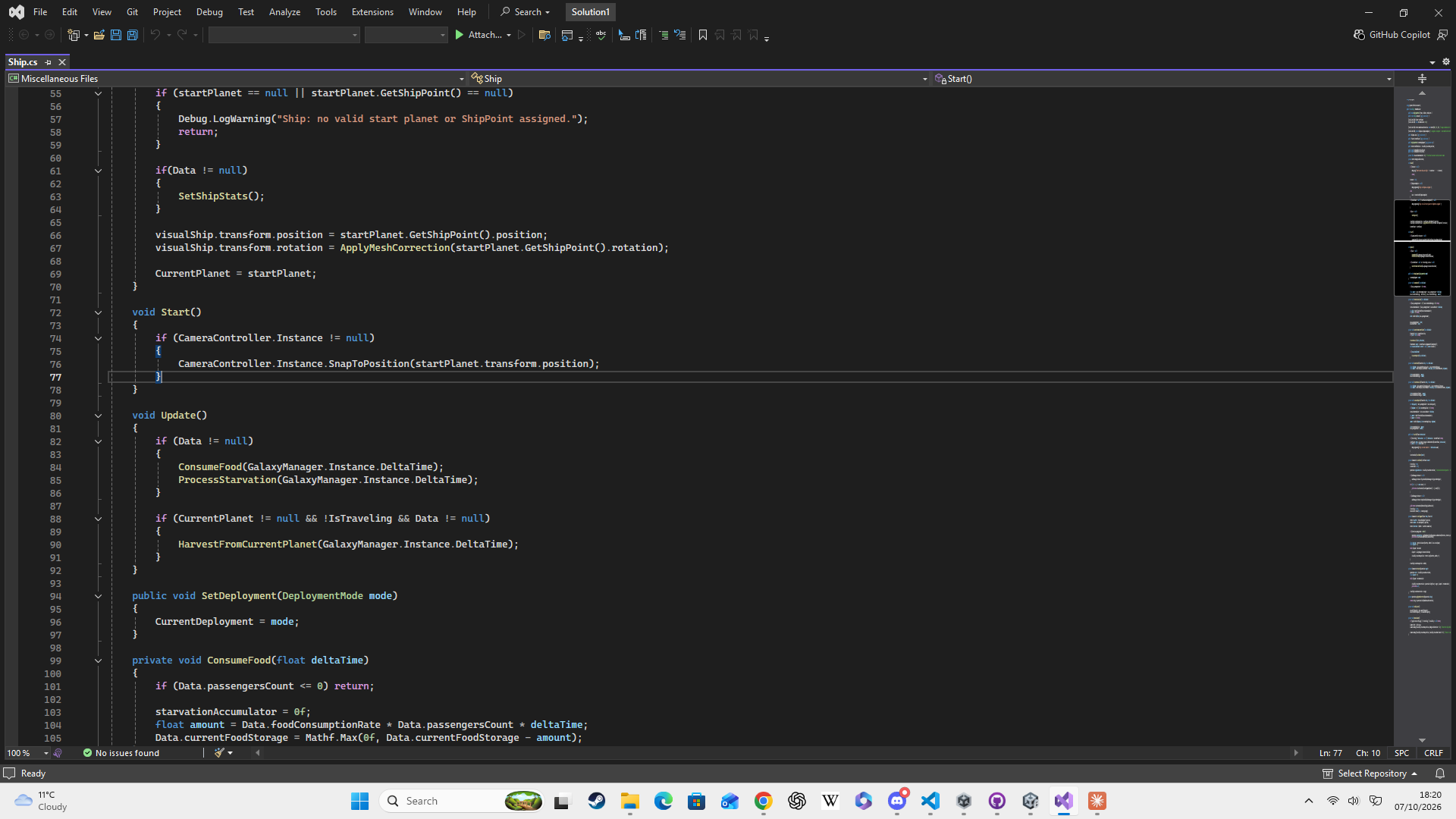The image size is (1456, 819).
Task: Click the CRLF line ending indicator
Action: pyautogui.click(x=1433, y=753)
